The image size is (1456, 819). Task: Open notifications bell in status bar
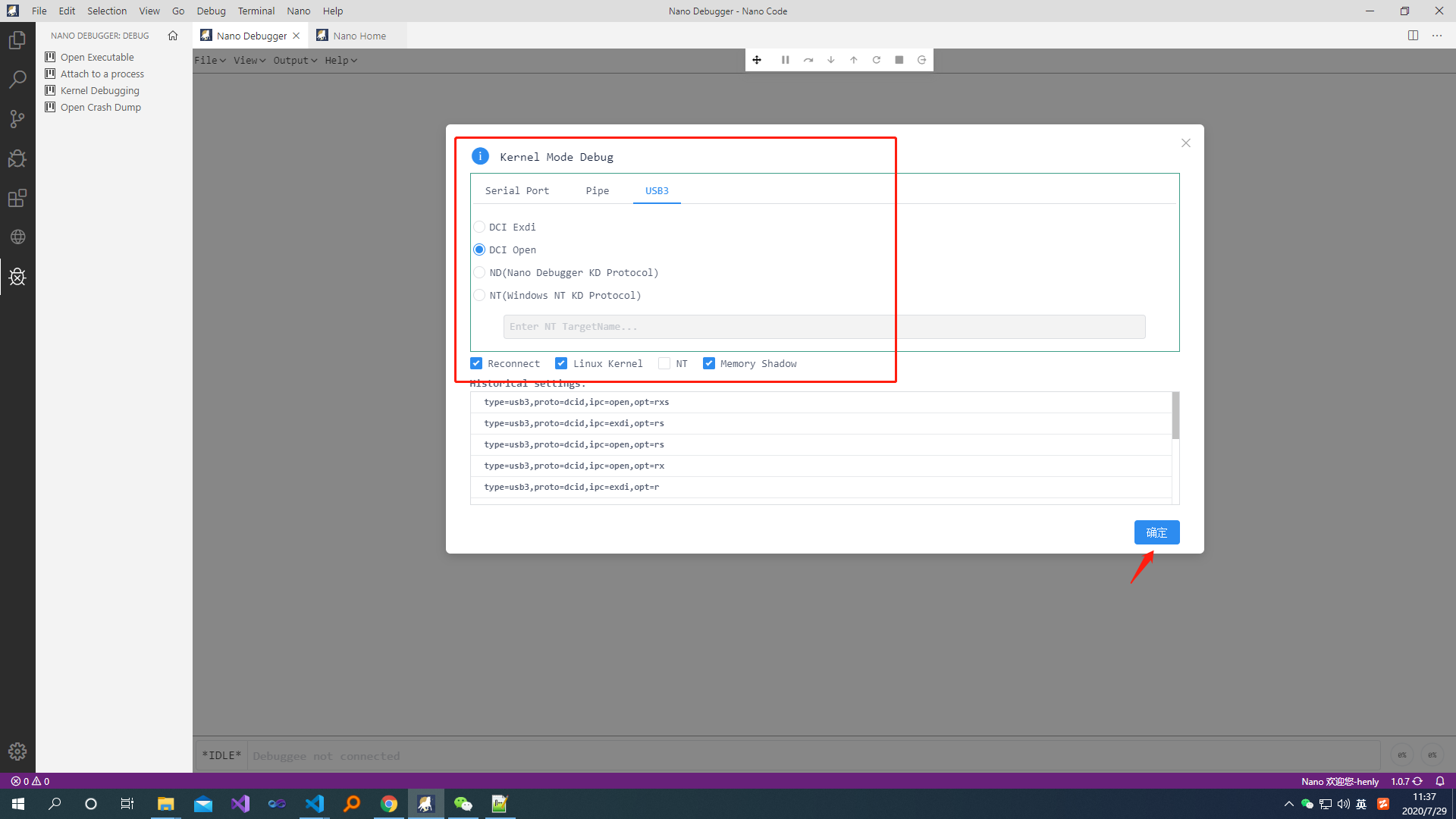coord(1440,781)
